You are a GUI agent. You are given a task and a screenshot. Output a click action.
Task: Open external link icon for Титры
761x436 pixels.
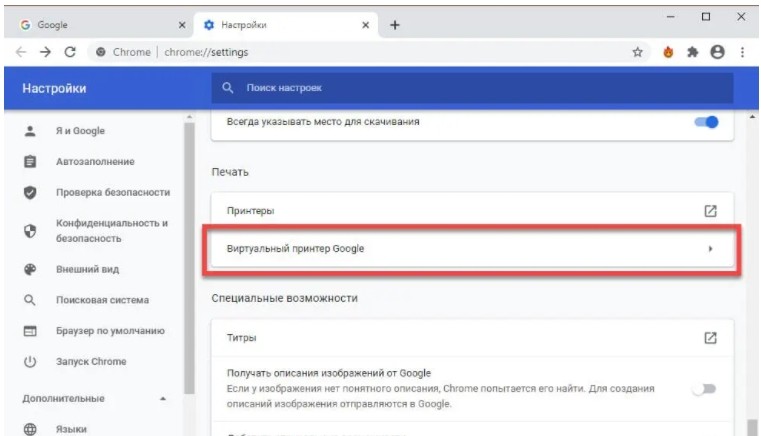point(710,338)
